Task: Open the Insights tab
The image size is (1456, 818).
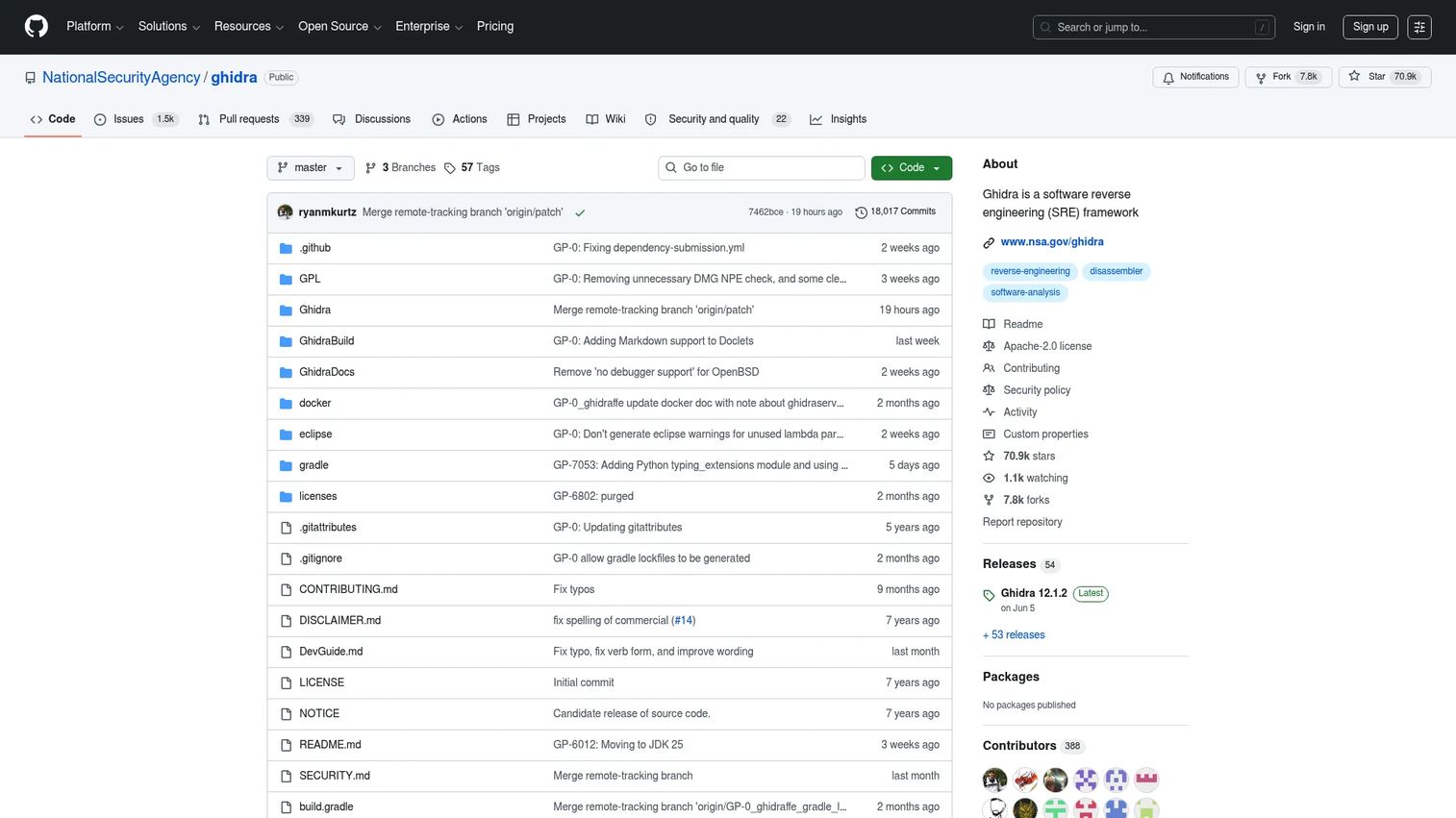Action: coord(838,119)
